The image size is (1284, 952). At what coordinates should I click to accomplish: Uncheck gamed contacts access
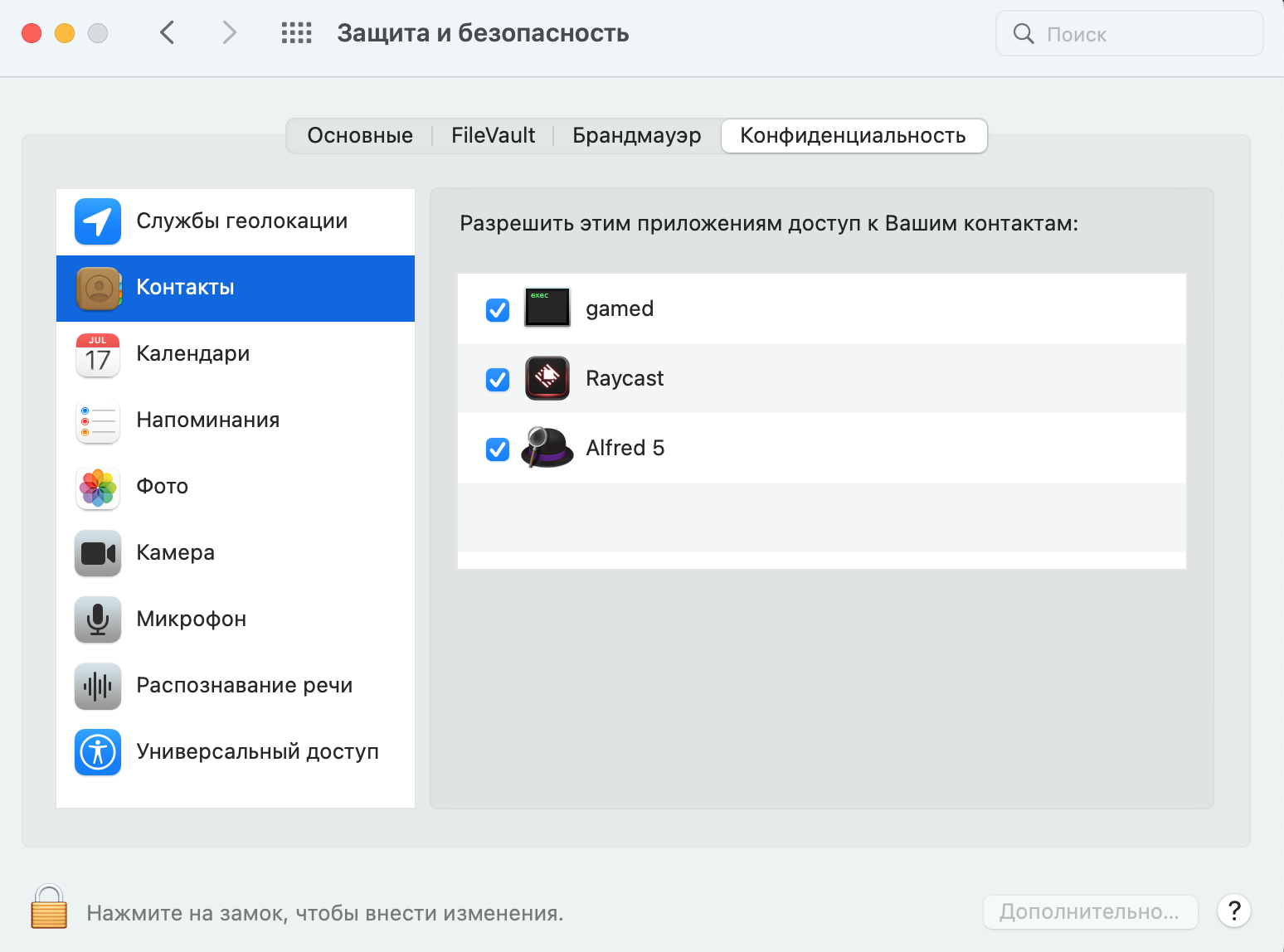click(x=498, y=309)
